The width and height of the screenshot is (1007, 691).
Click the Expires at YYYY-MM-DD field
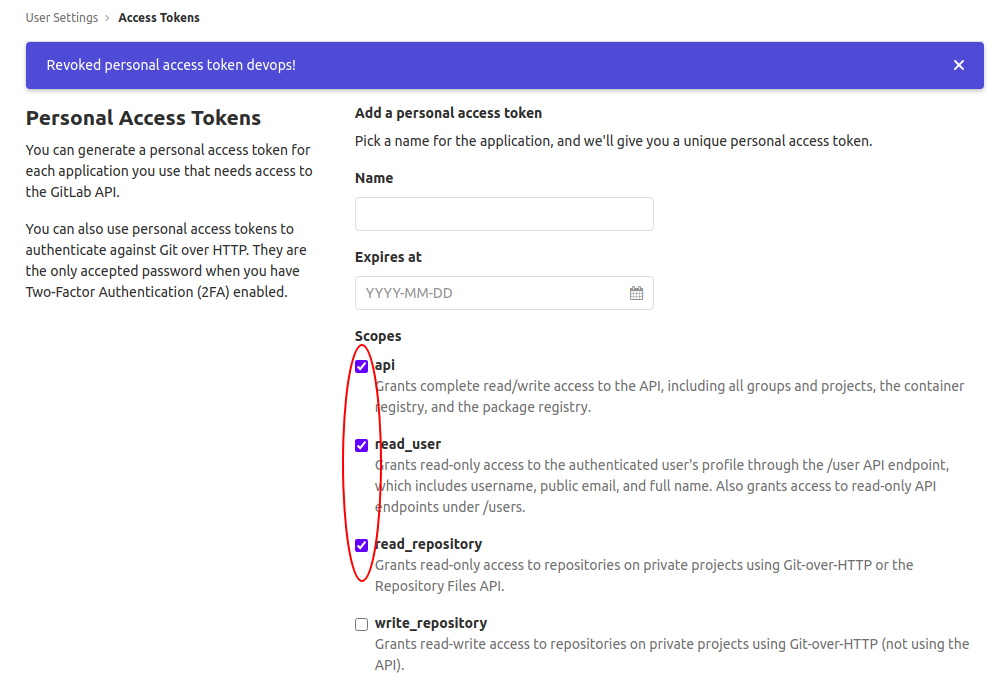[x=504, y=293]
